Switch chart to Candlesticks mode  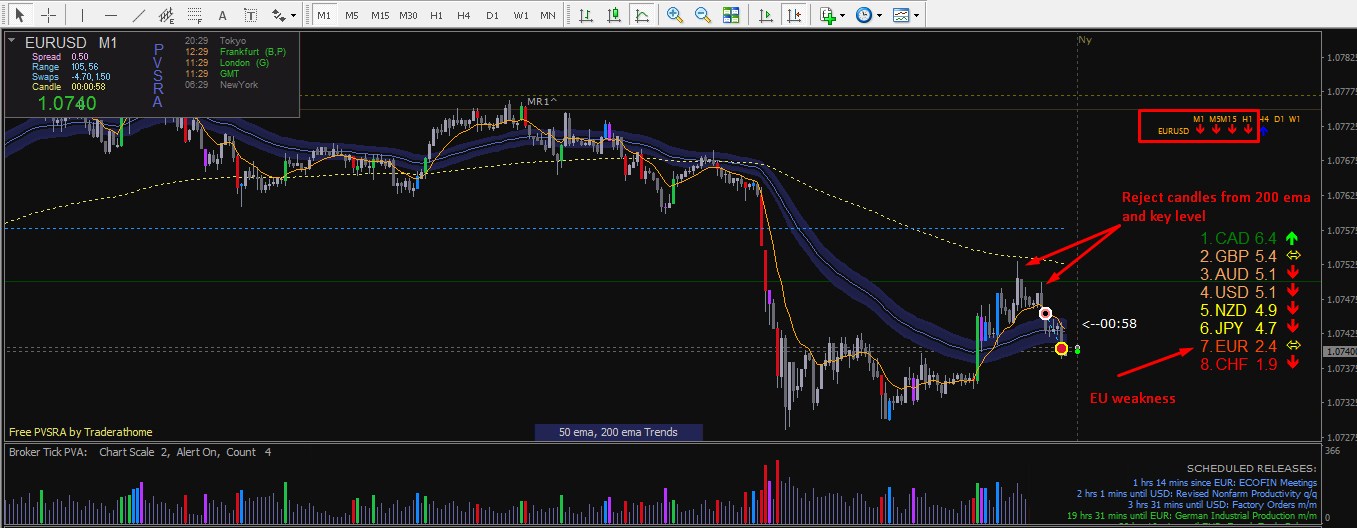coord(612,15)
